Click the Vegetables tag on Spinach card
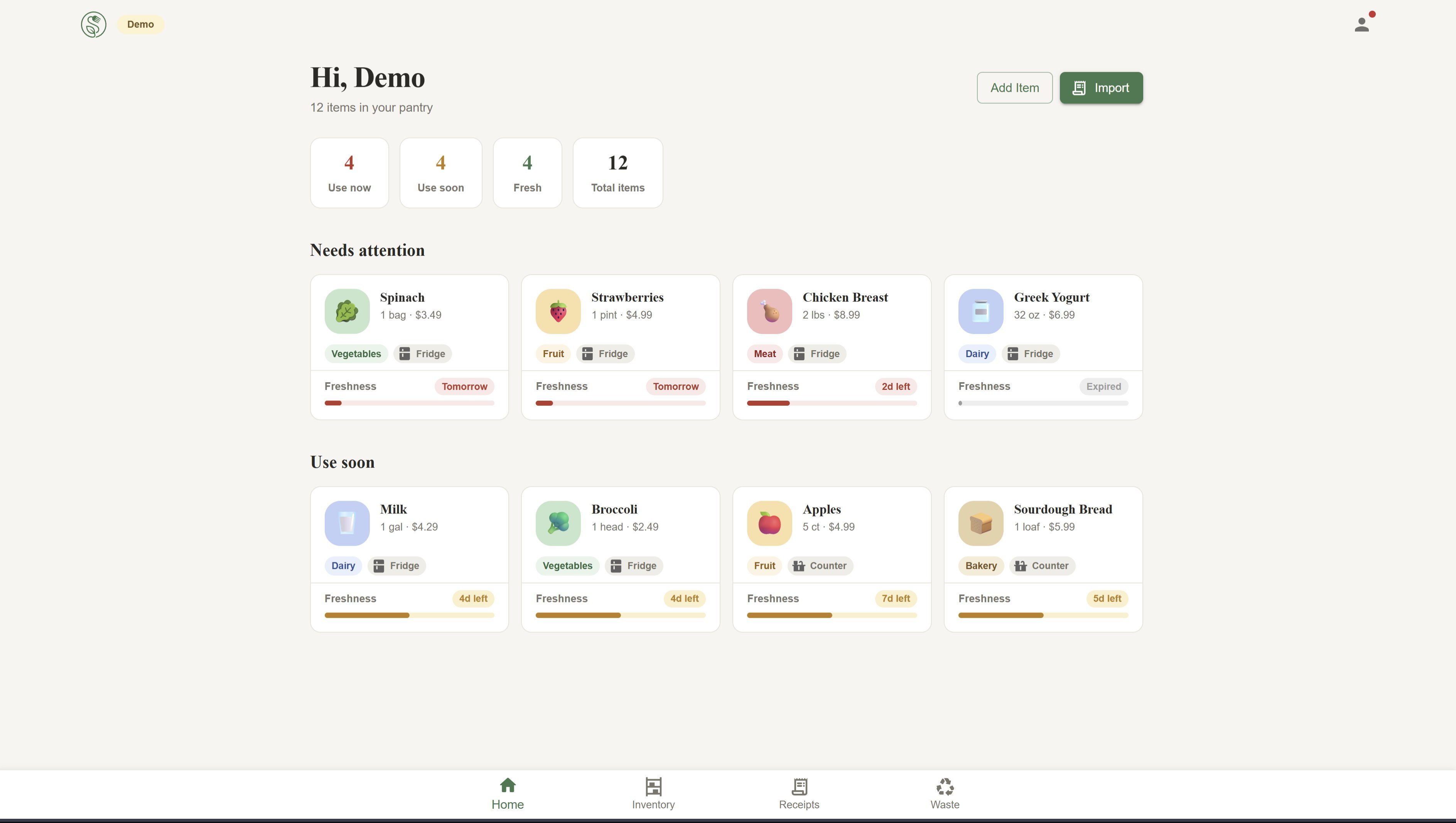The image size is (1456, 823). click(x=356, y=354)
